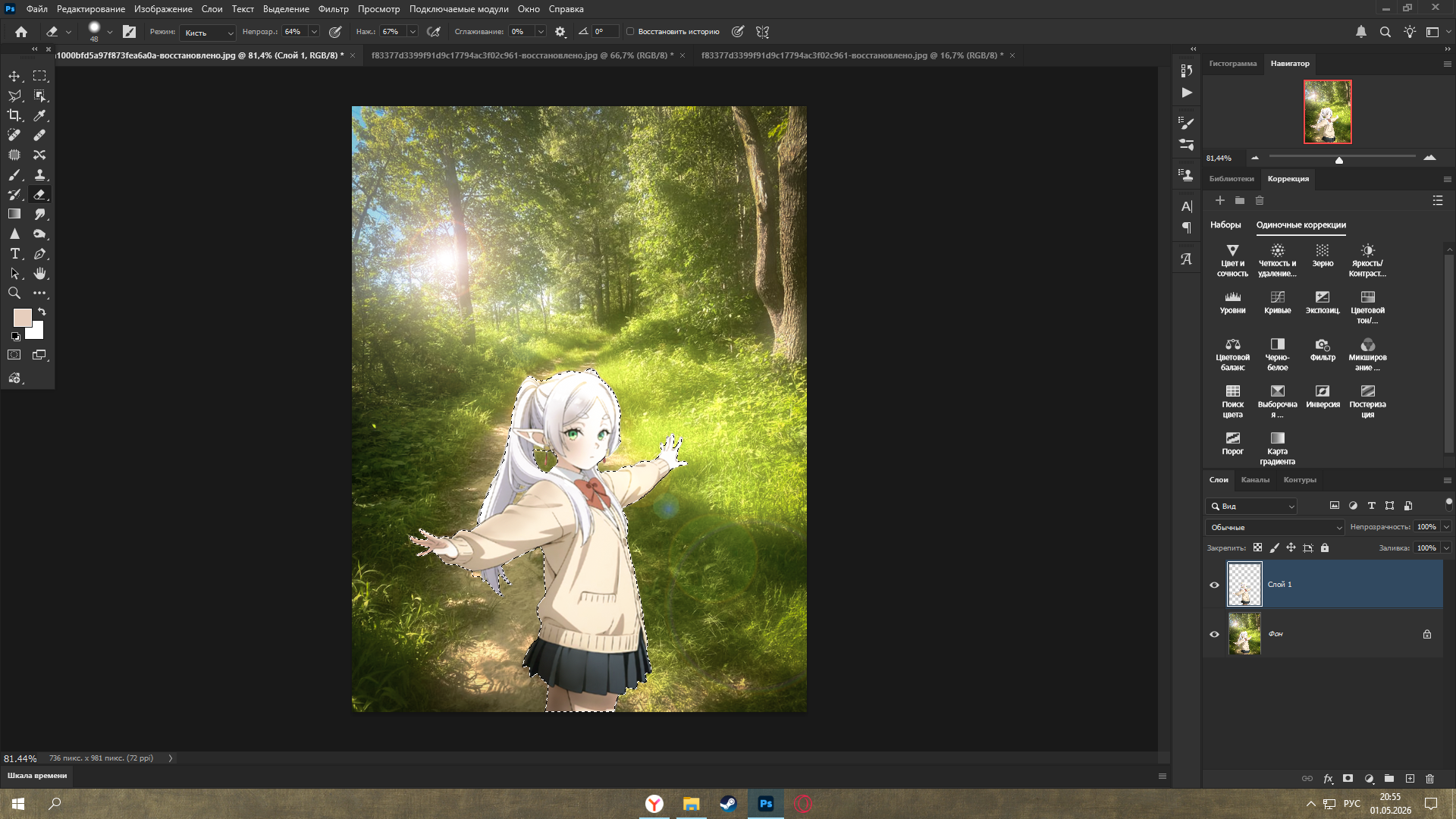The height and width of the screenshot is (819, 1456).
Task: Expand the Непрозр. opacity dropdown arrow
Action: (314, 32)
